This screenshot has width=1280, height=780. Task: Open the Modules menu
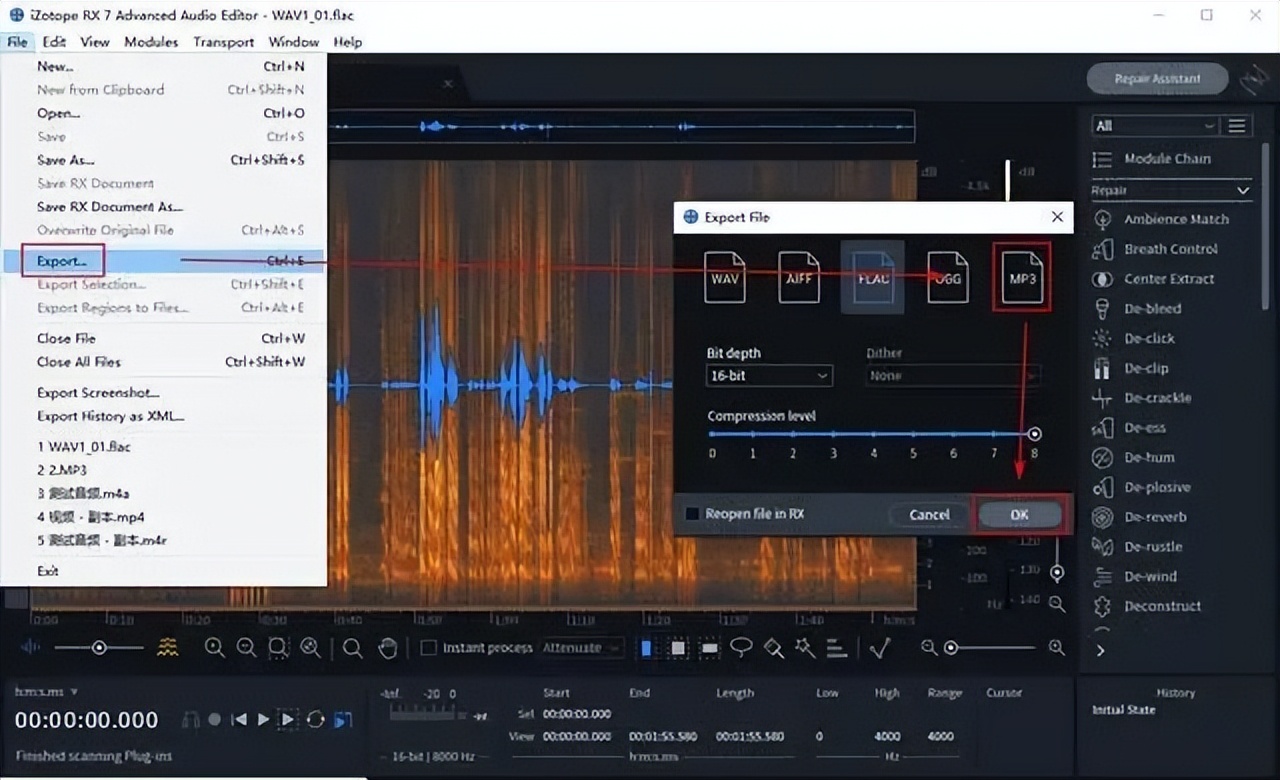pyautogui.click(x=151, y=42)
